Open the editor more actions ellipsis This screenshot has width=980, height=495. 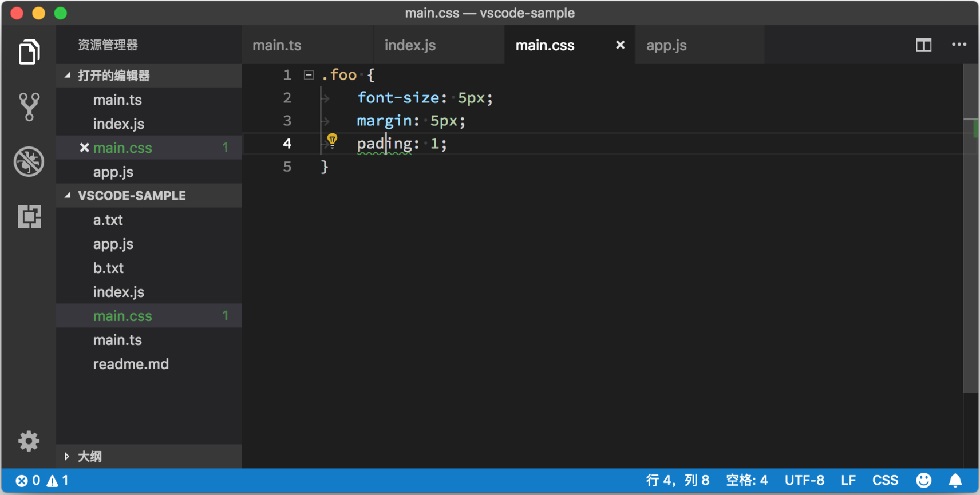tap(959, 45)
